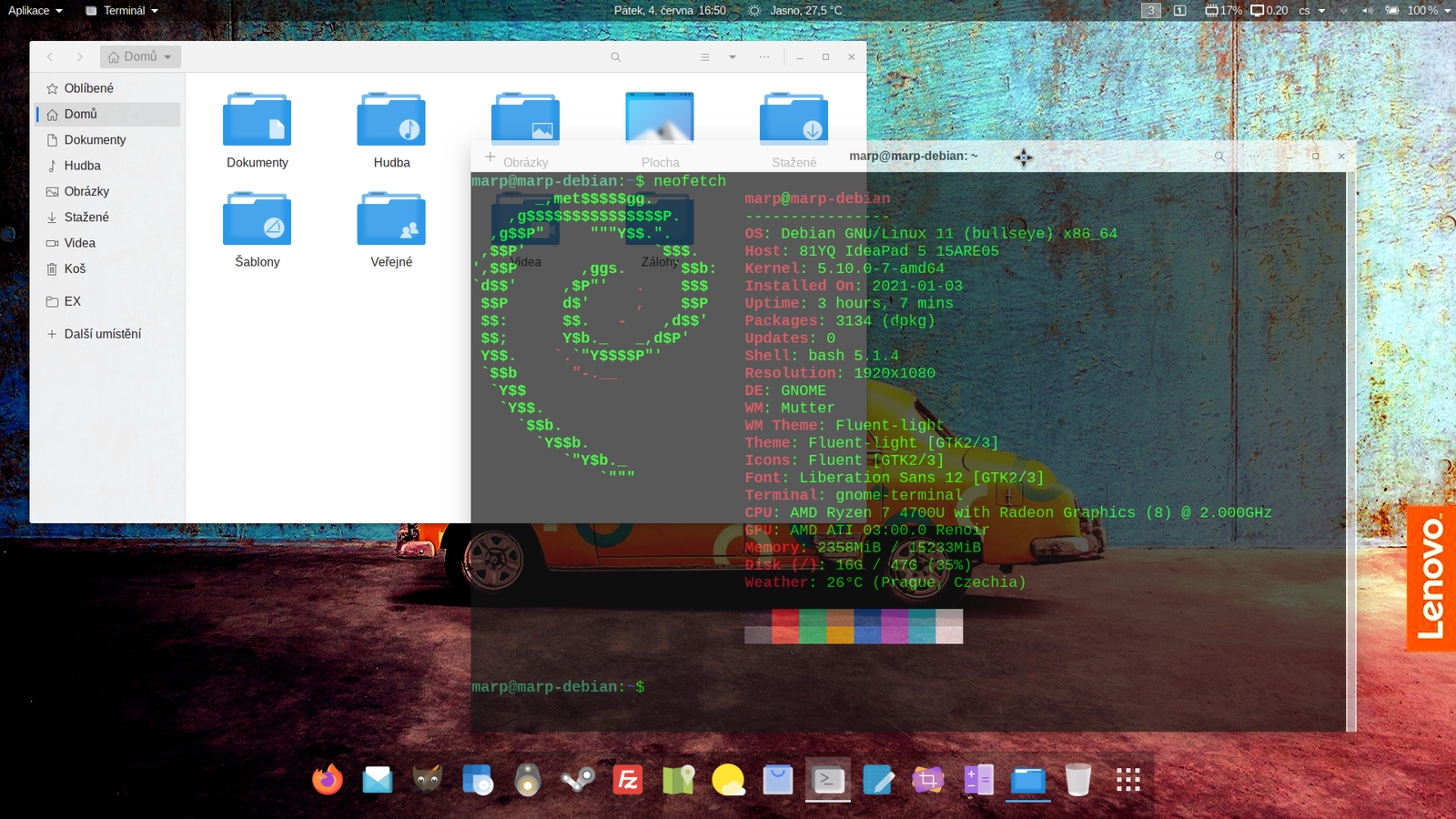Open the cs keyboard layout dropdown
Image resolution: width=1456 pixels, height=819 pixels.
[x=1312, y=11]
